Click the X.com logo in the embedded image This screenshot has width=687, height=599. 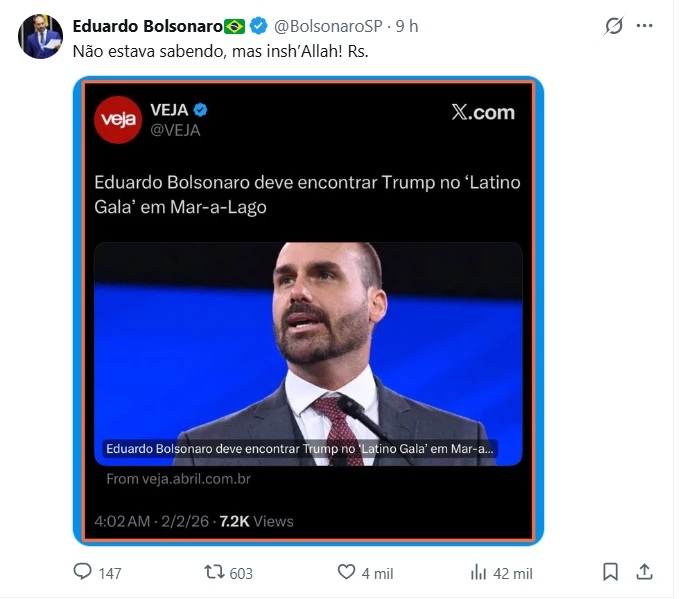482,113
